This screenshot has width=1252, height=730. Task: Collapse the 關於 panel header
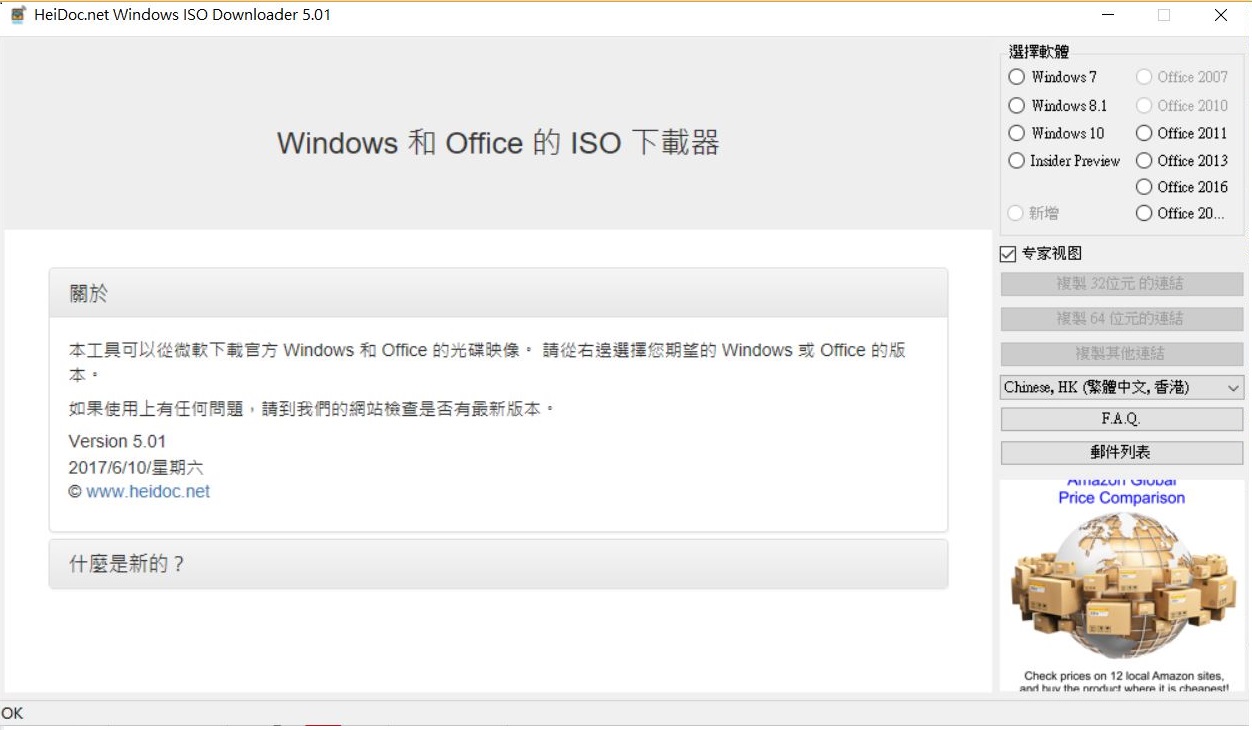click(498, 293)
